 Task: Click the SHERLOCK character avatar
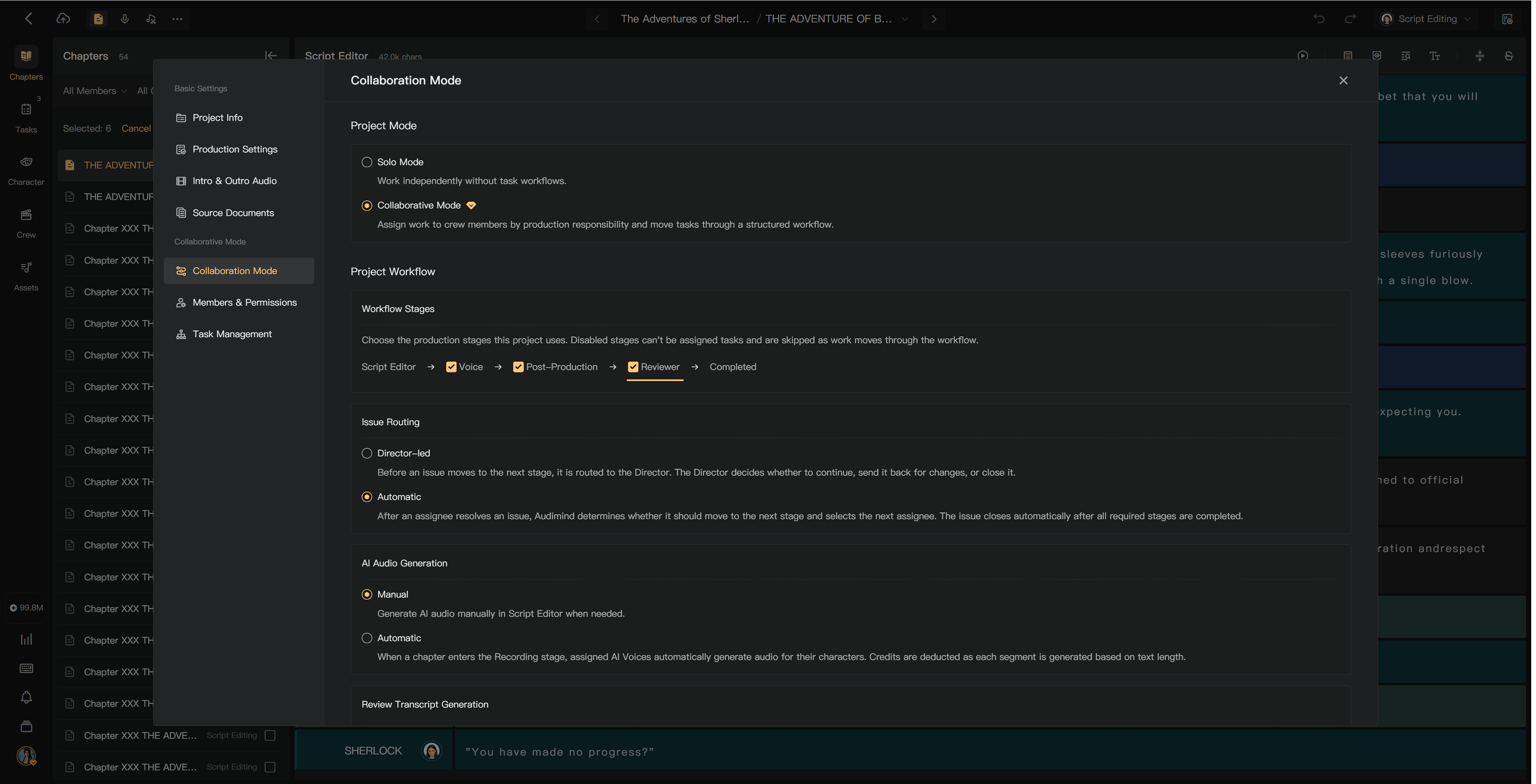(x=432, y=751)
